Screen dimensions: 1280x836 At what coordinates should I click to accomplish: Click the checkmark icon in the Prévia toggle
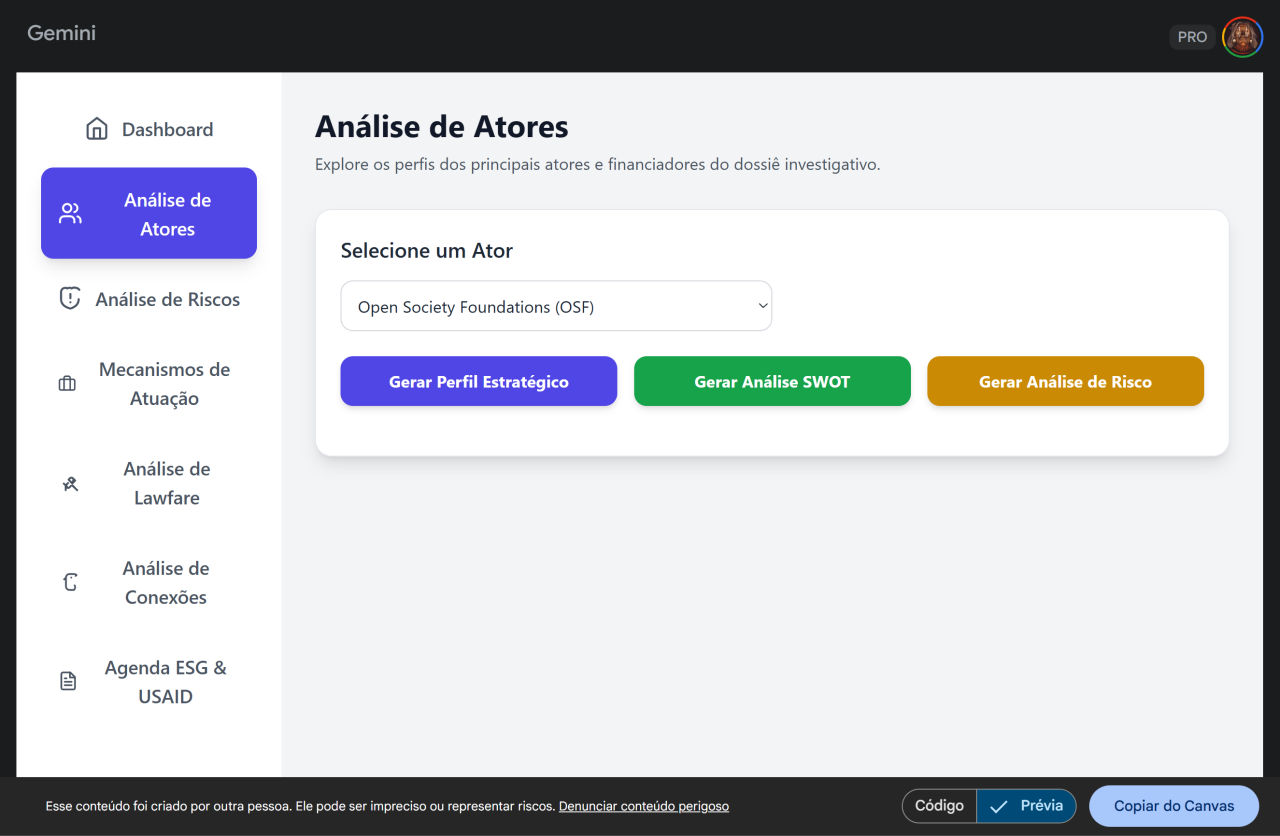tap(998, 806)
